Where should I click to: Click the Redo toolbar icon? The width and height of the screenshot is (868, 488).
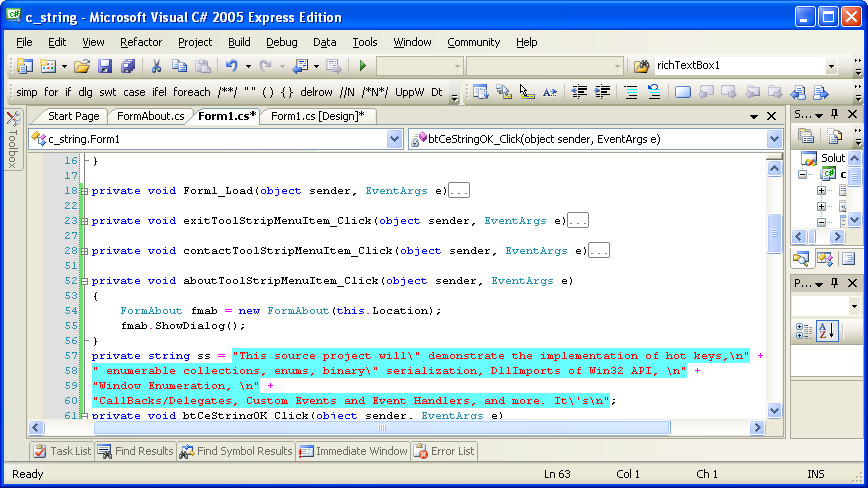266,66
